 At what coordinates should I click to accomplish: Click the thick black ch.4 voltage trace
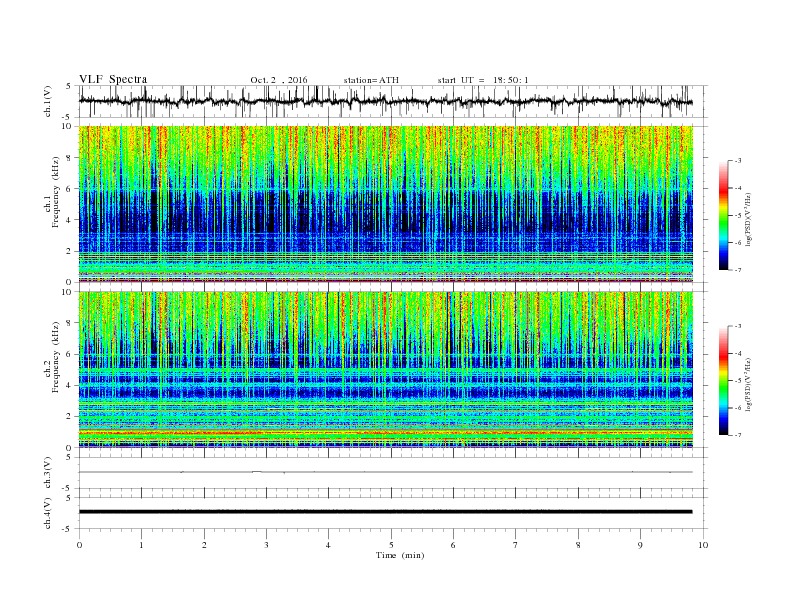385,512
